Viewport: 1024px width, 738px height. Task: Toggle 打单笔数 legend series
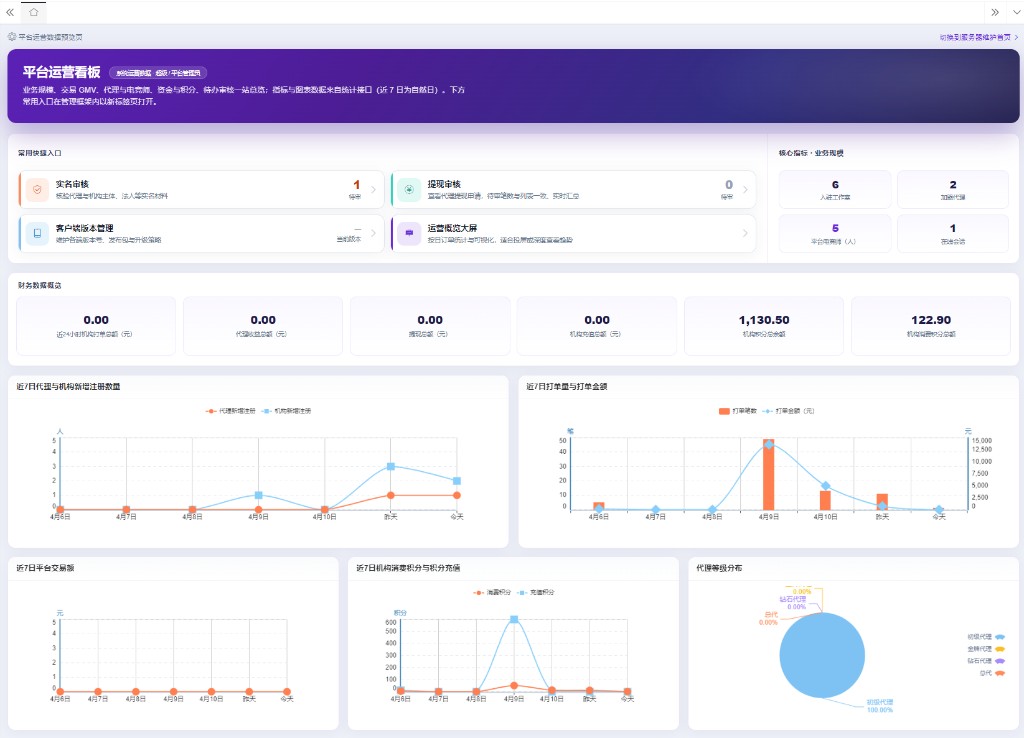pos(737,411)
